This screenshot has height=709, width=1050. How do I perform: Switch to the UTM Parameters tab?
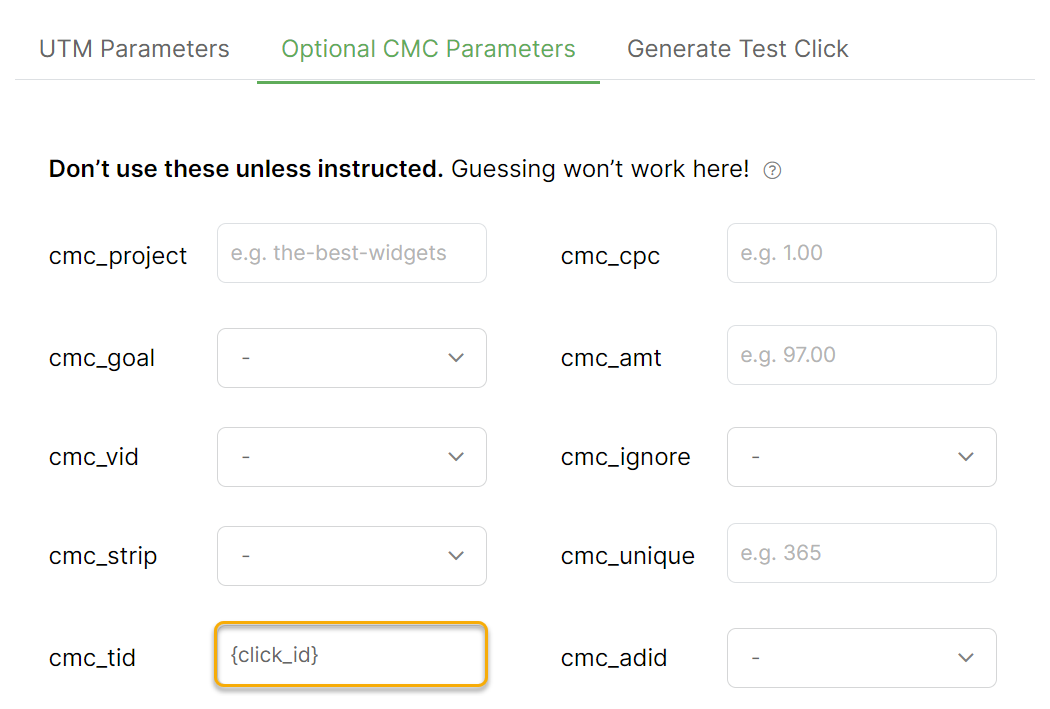(134, 49)
